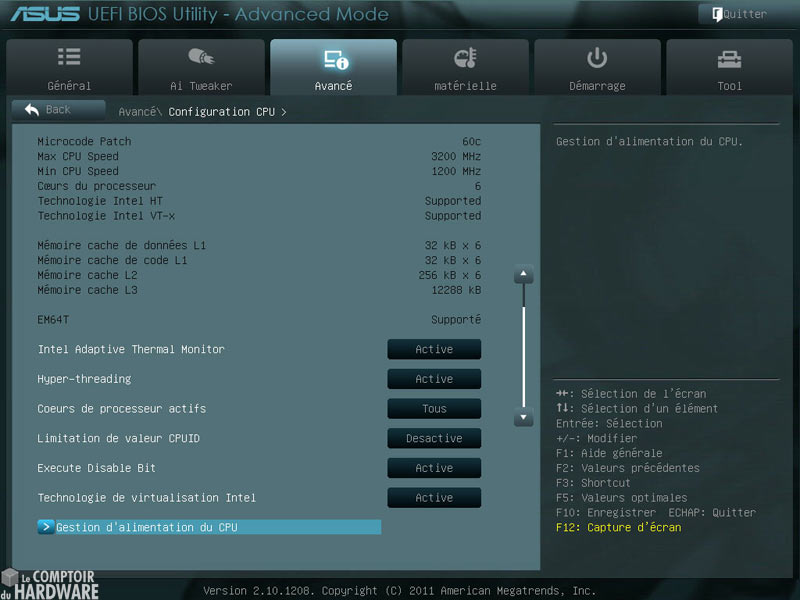
Task: Open Surveillance matérielle fan icon
Action: (465, 57)
